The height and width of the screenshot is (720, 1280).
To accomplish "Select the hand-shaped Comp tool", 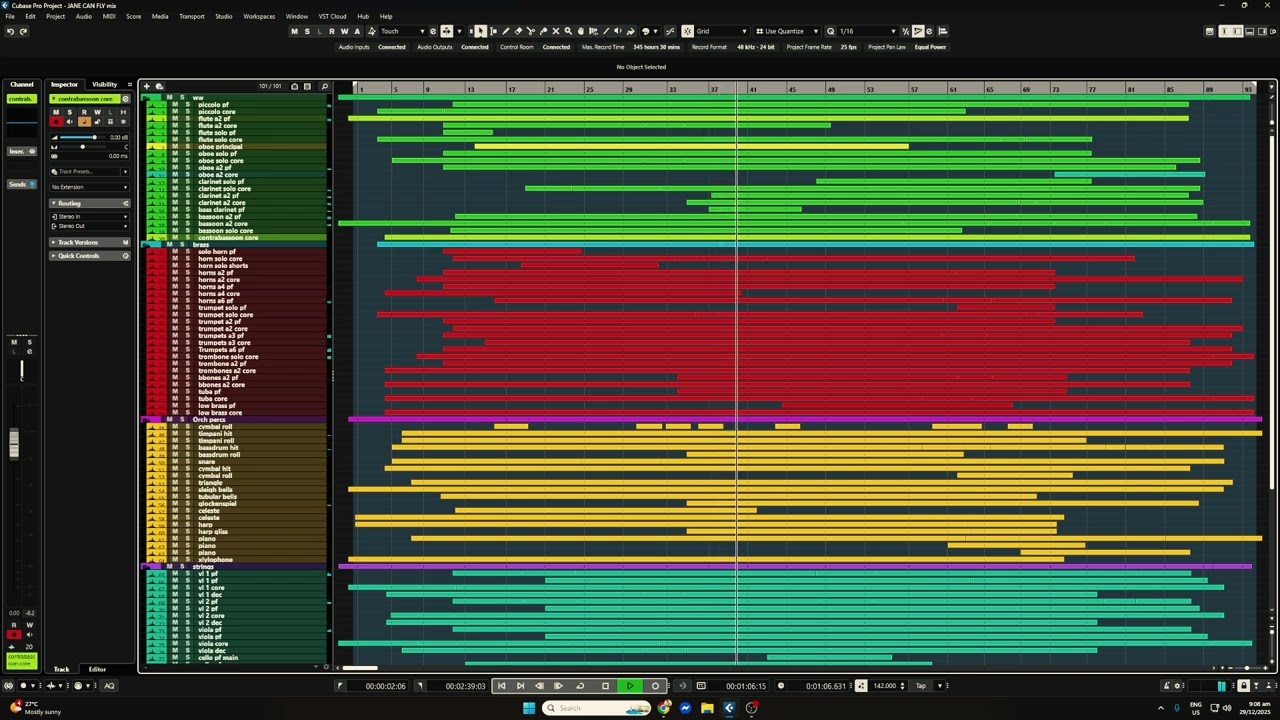I will [581, 31].
